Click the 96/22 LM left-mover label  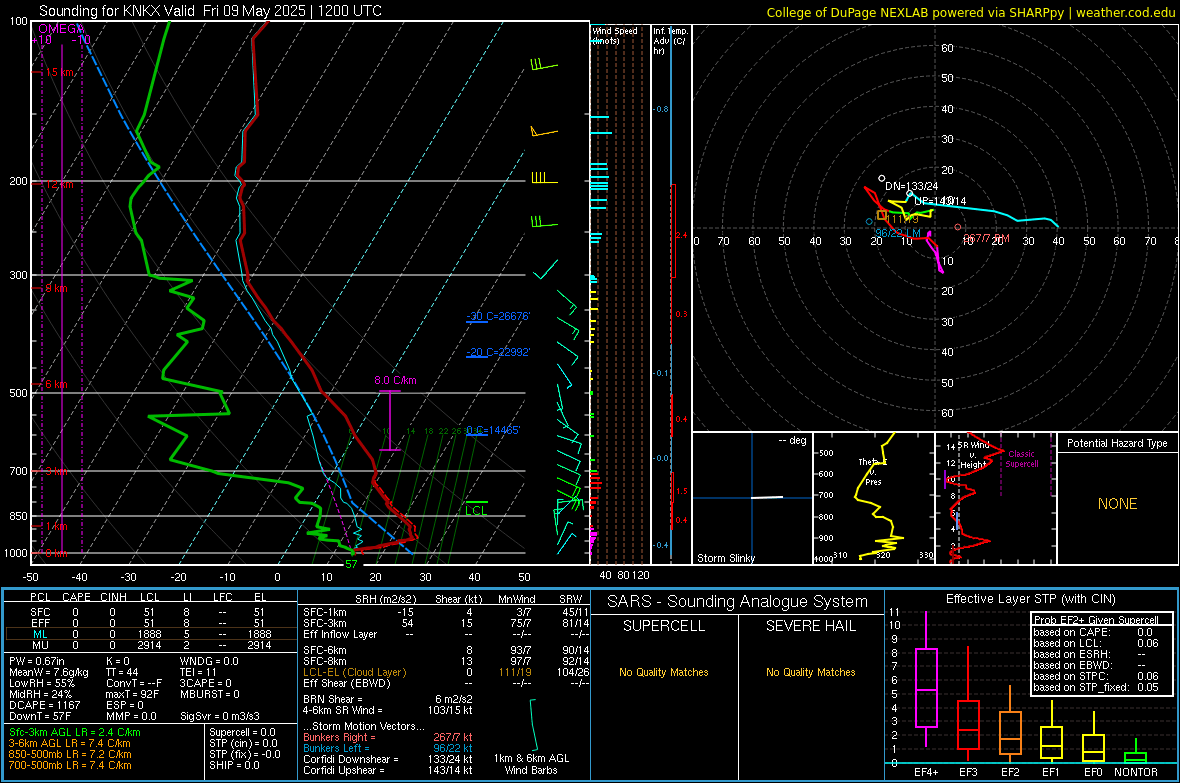(x=898, y=233)
